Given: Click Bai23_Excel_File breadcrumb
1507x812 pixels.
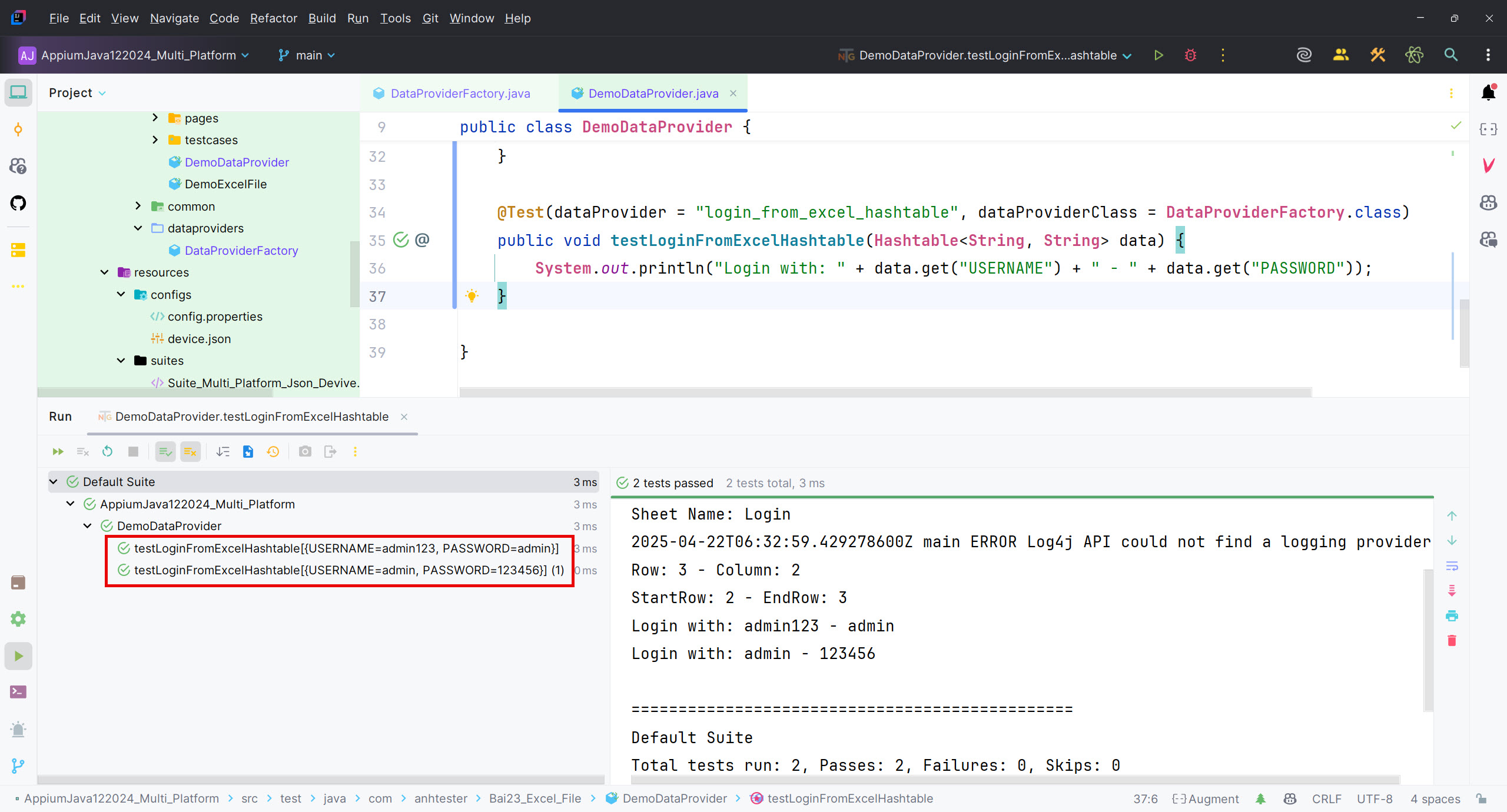Looking at the screenshot, I should (535, 798).
